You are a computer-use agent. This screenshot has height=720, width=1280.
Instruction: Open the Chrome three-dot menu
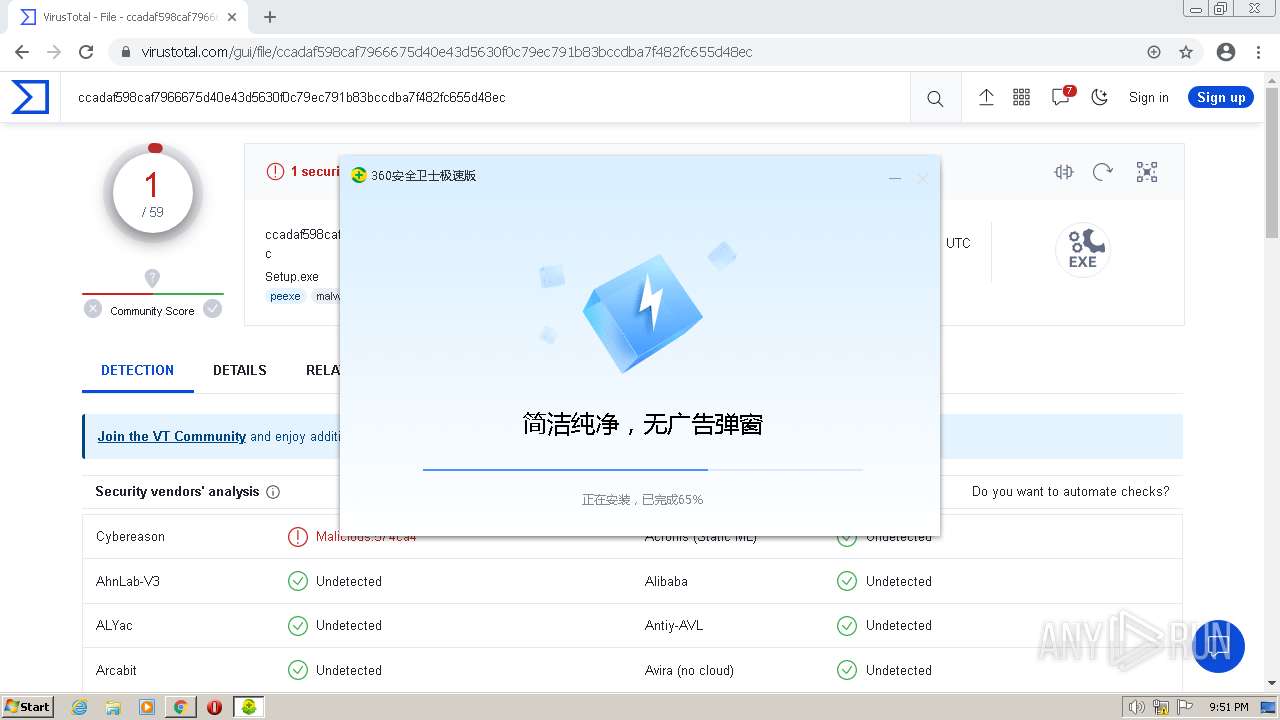coord(1258,52)
